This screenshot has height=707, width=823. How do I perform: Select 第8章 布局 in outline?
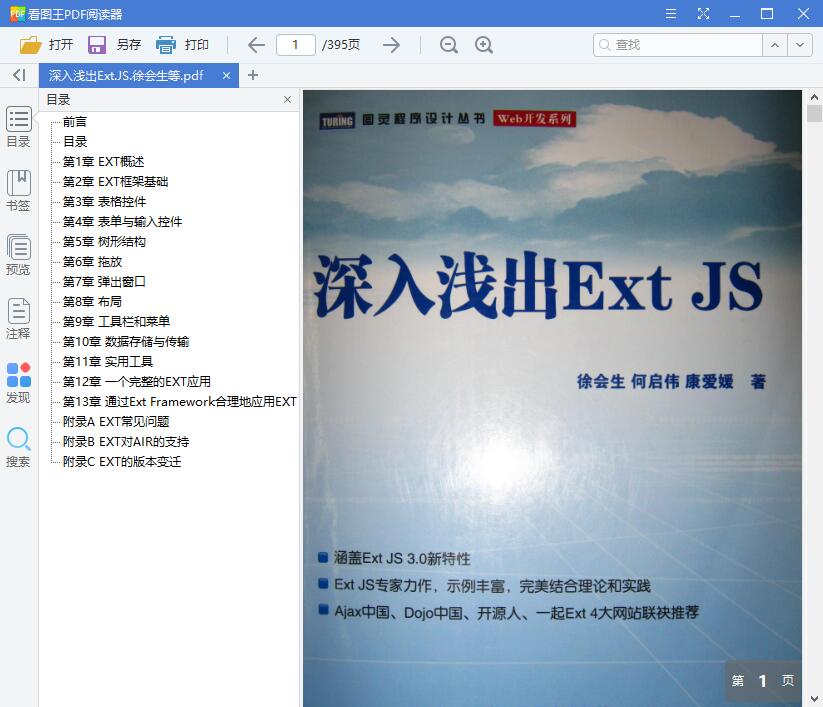pos(92,302)
